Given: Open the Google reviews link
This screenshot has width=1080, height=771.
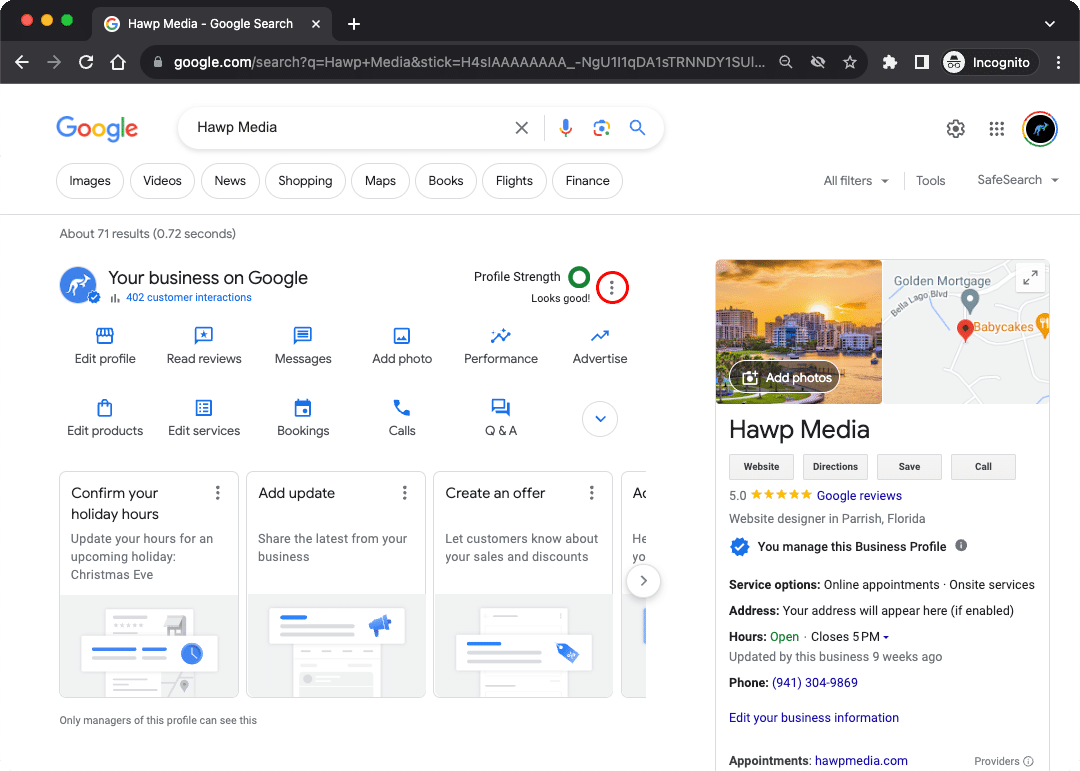Looking at the screenshot, I should coord(859,494).
